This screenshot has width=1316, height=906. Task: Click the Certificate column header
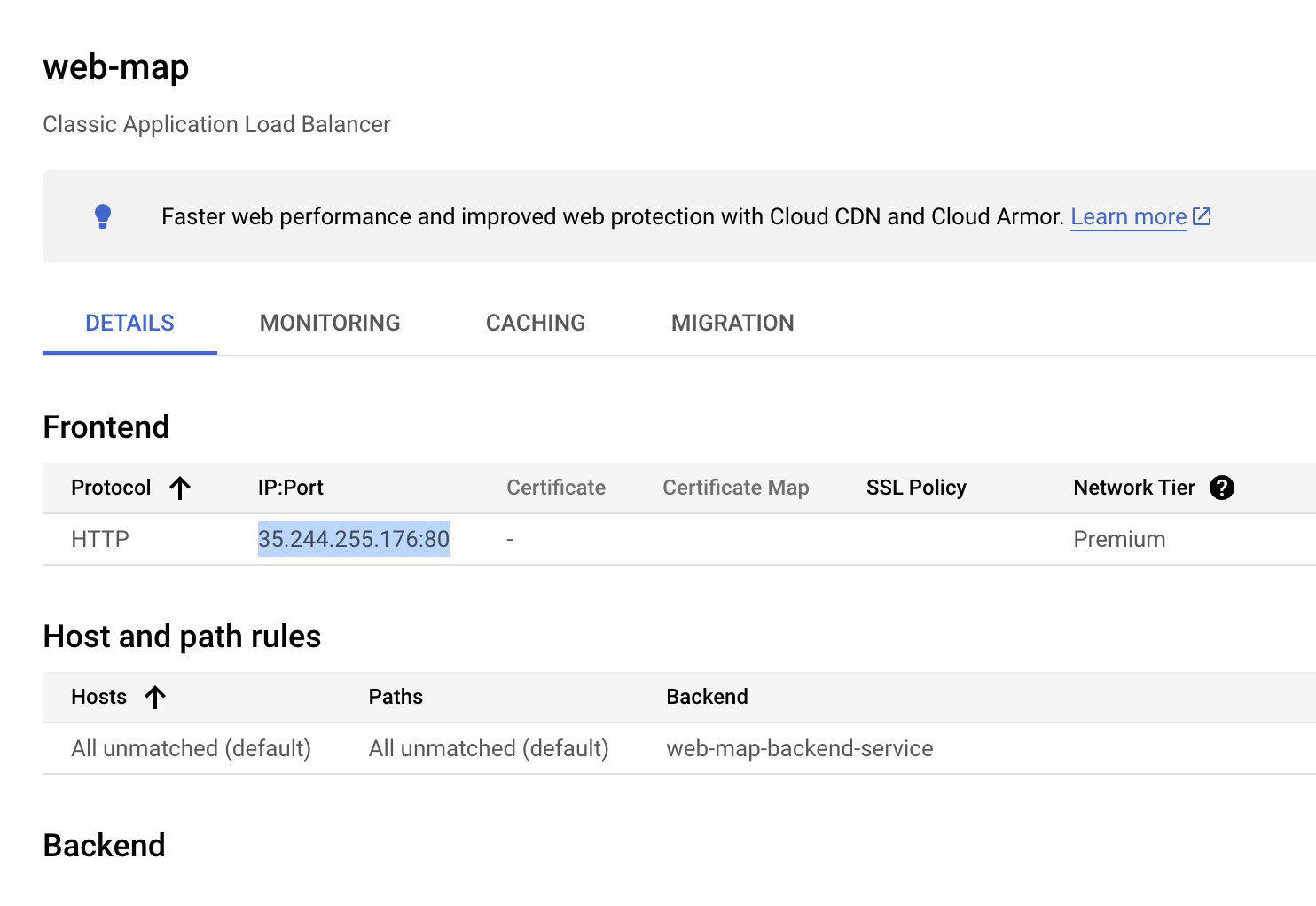(556, 488)
